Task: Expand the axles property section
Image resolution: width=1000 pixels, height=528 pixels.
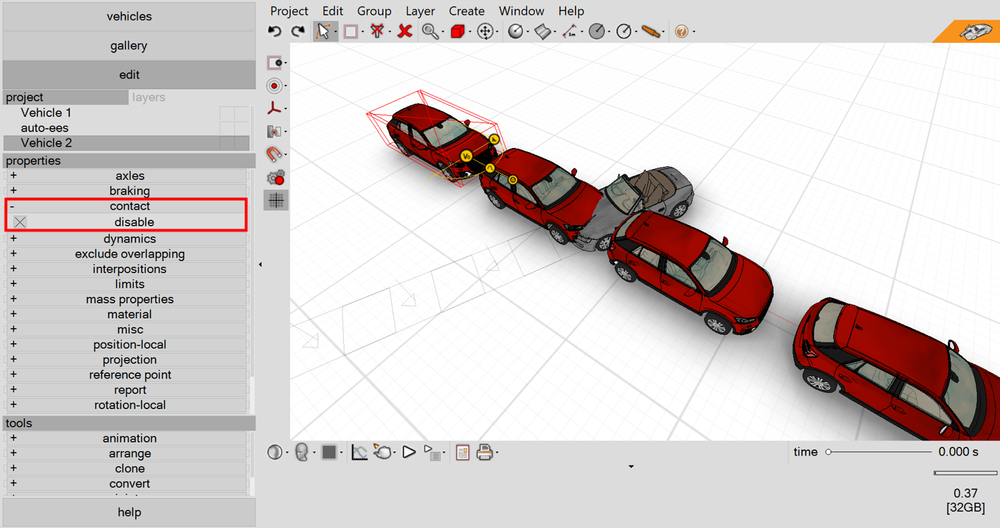Action: click(x=13, y=175)
